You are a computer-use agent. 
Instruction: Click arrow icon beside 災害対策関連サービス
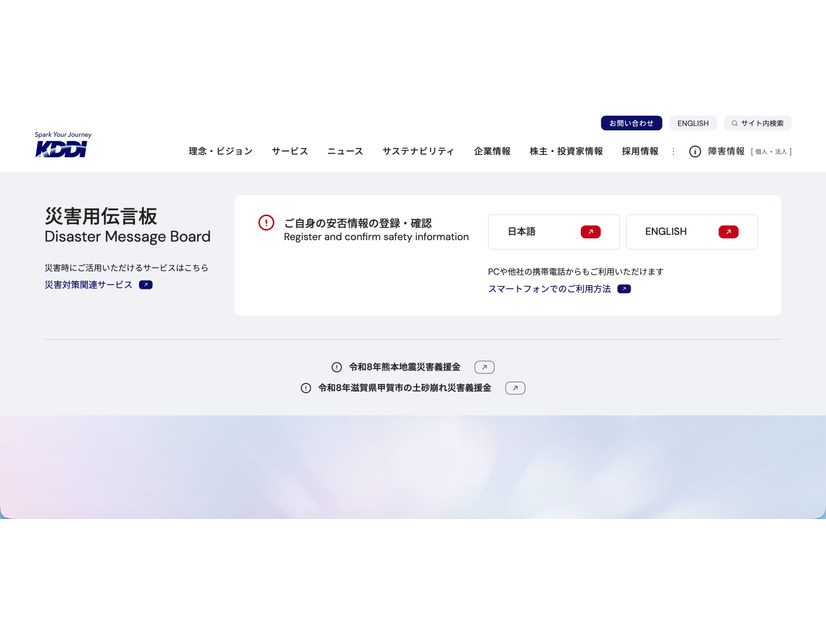(x=146, y=285)
